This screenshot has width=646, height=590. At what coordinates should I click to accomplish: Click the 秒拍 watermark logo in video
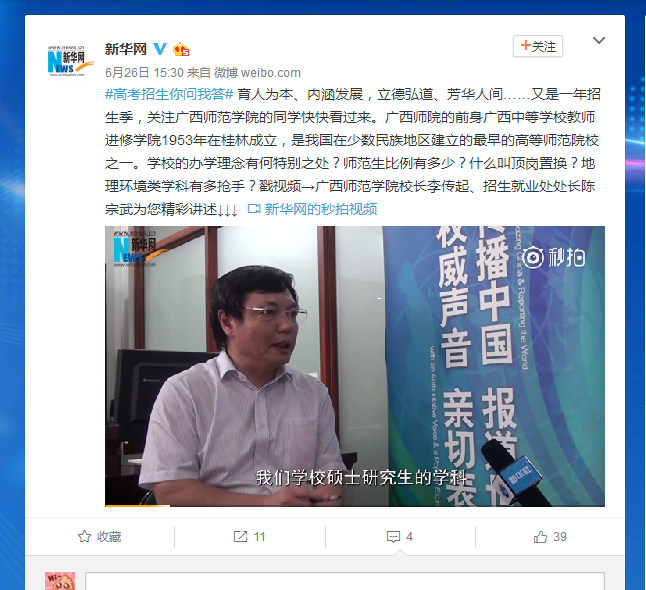coord(553,258)
